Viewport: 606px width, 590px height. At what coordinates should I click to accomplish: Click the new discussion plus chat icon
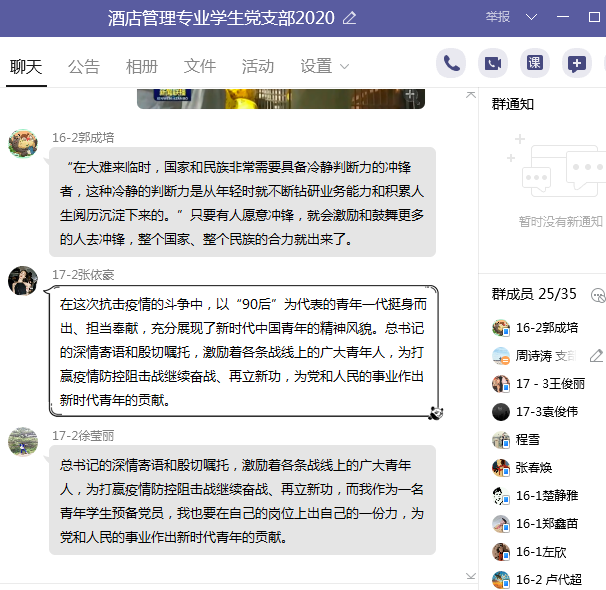577,64
